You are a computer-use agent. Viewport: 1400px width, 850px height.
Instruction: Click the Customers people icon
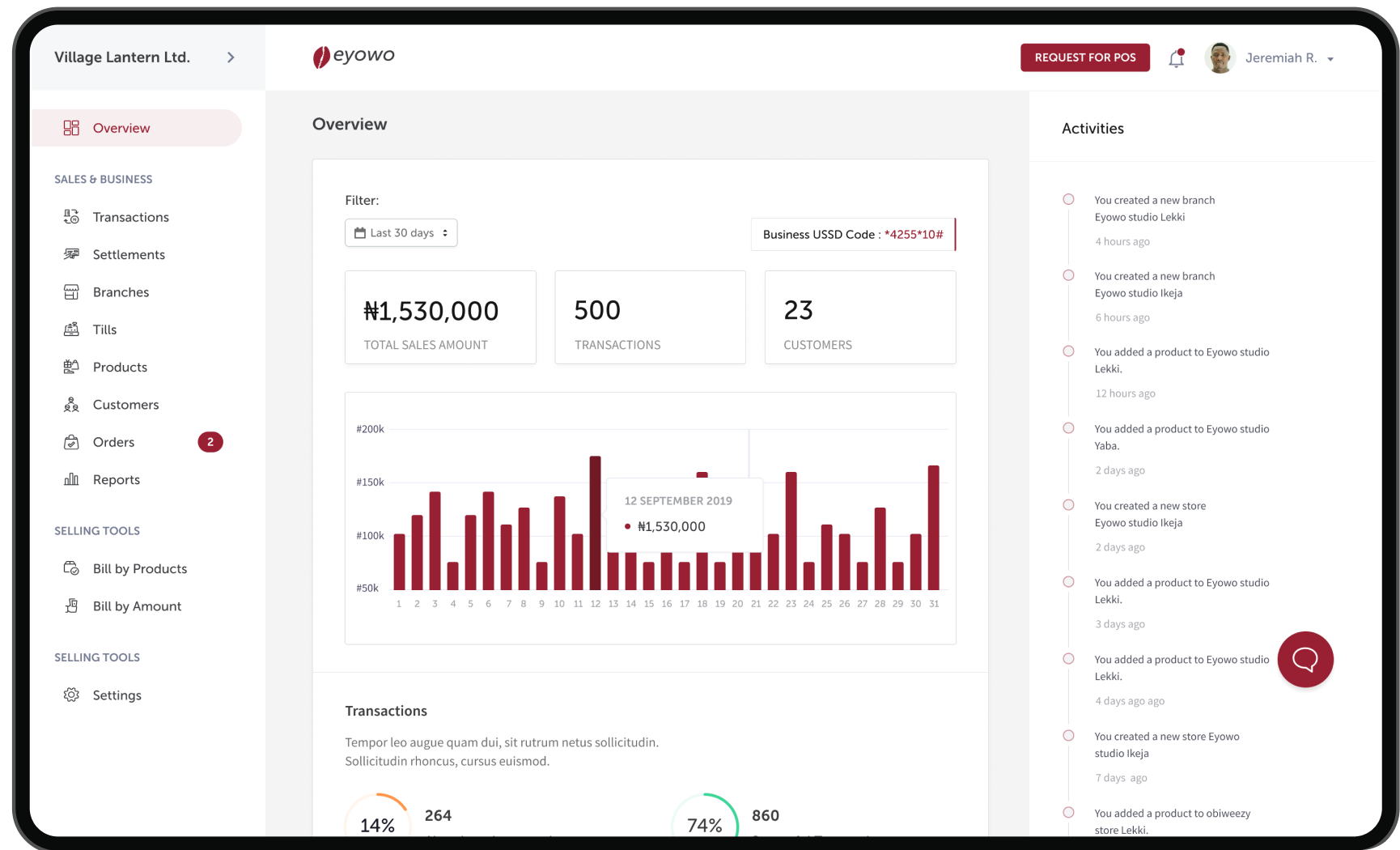71,405
